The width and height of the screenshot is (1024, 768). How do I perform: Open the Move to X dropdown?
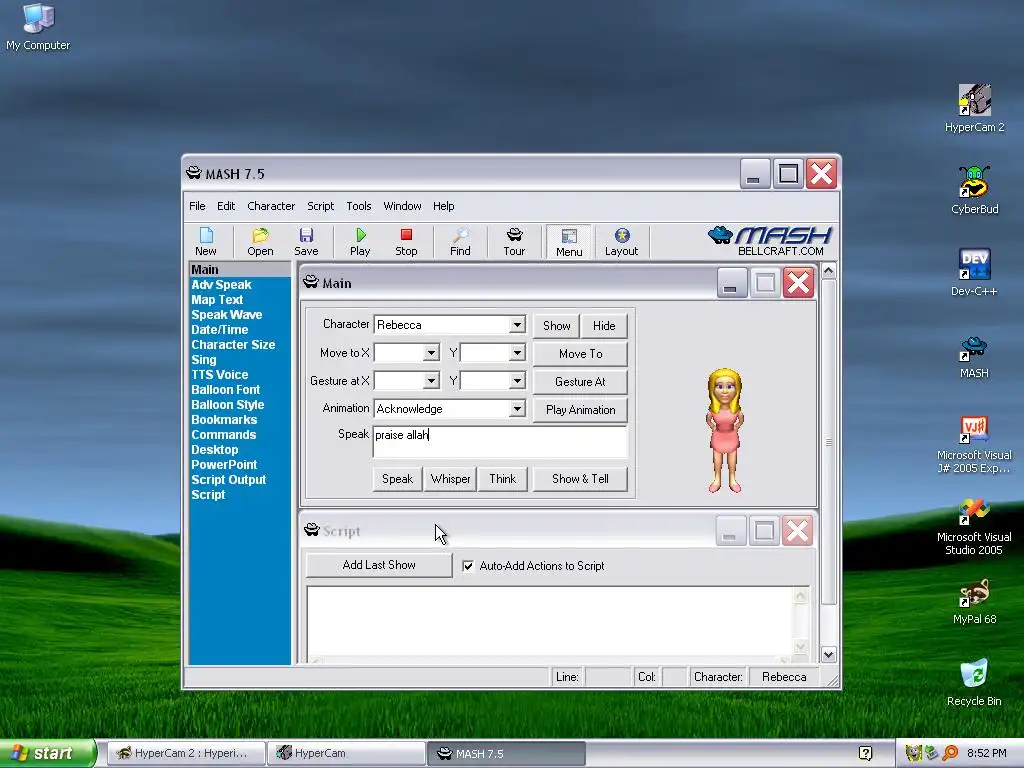click(431, 353)
